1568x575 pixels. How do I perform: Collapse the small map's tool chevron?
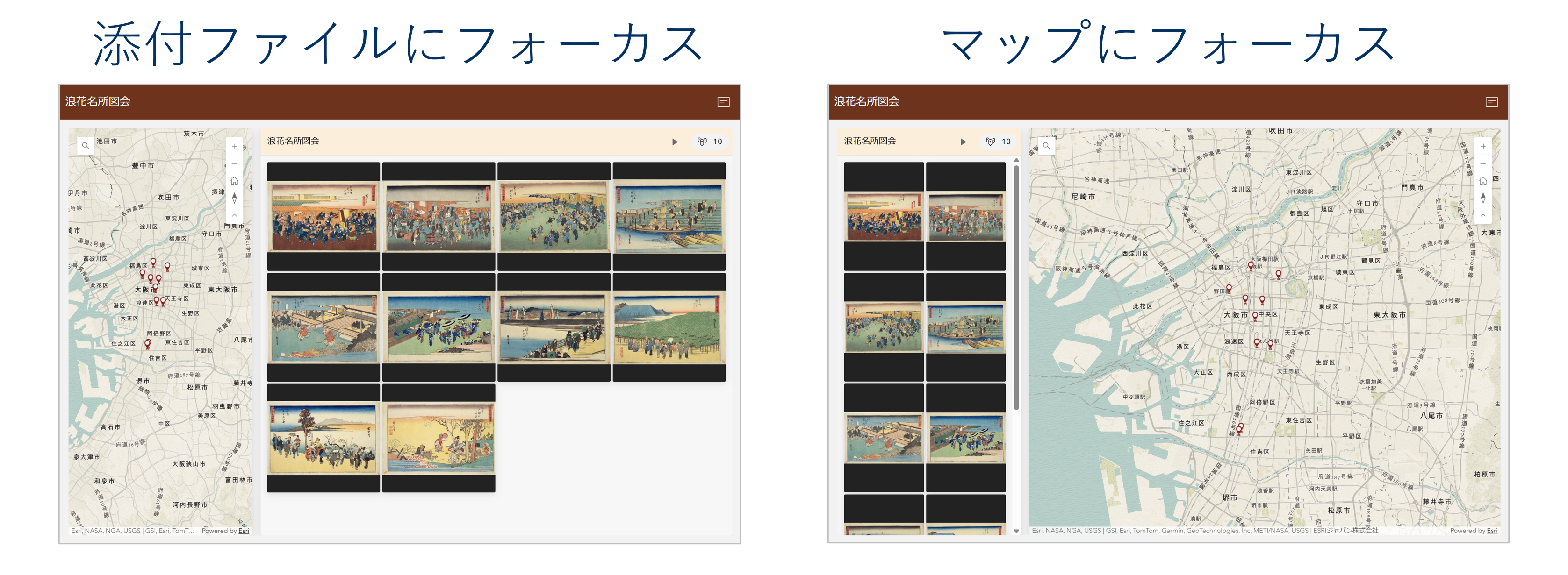pos(234,215)
